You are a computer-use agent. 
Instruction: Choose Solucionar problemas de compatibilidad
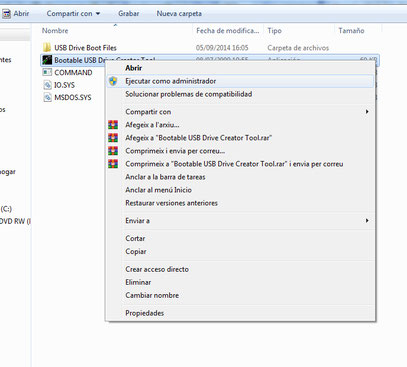pyautogui.click(x=240, y=94)
